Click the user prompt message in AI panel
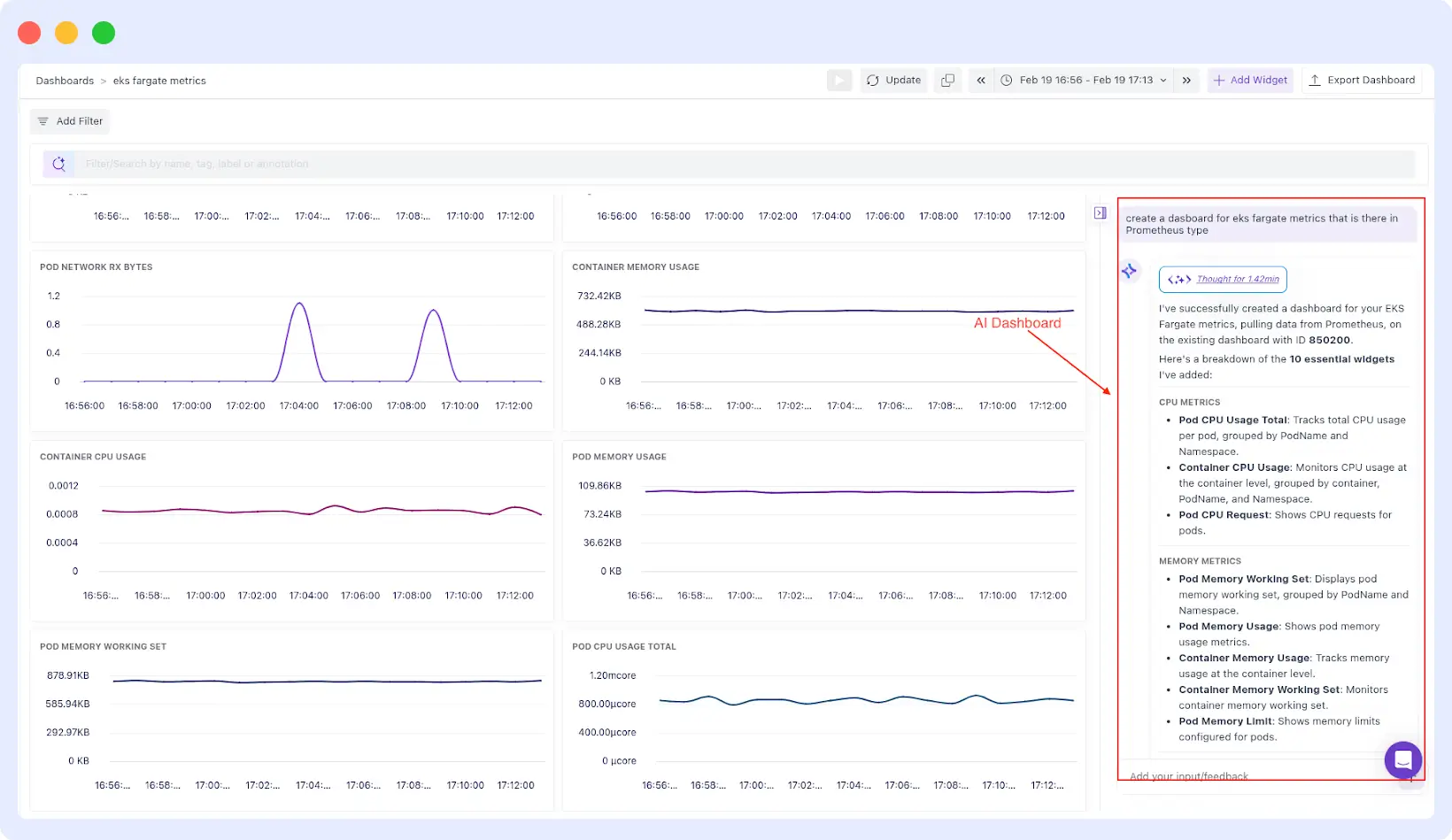Image resolution: width=1452 pixels, height=840 pixels. (x=1266, y=225)
